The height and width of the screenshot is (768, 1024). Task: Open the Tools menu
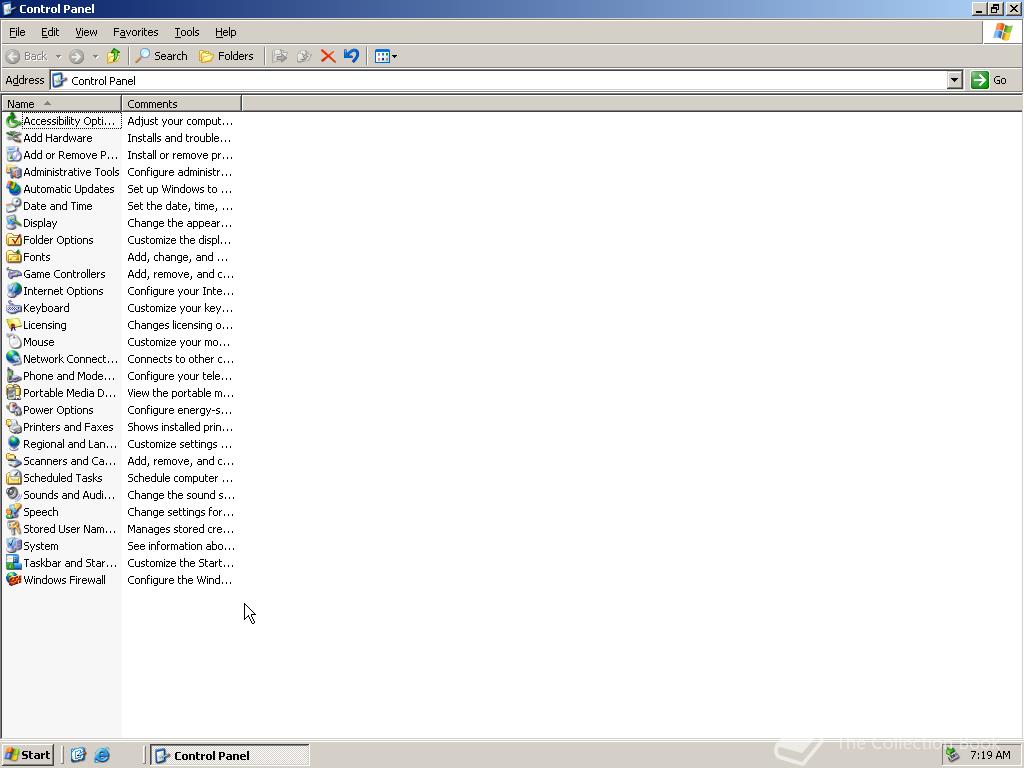186,32
